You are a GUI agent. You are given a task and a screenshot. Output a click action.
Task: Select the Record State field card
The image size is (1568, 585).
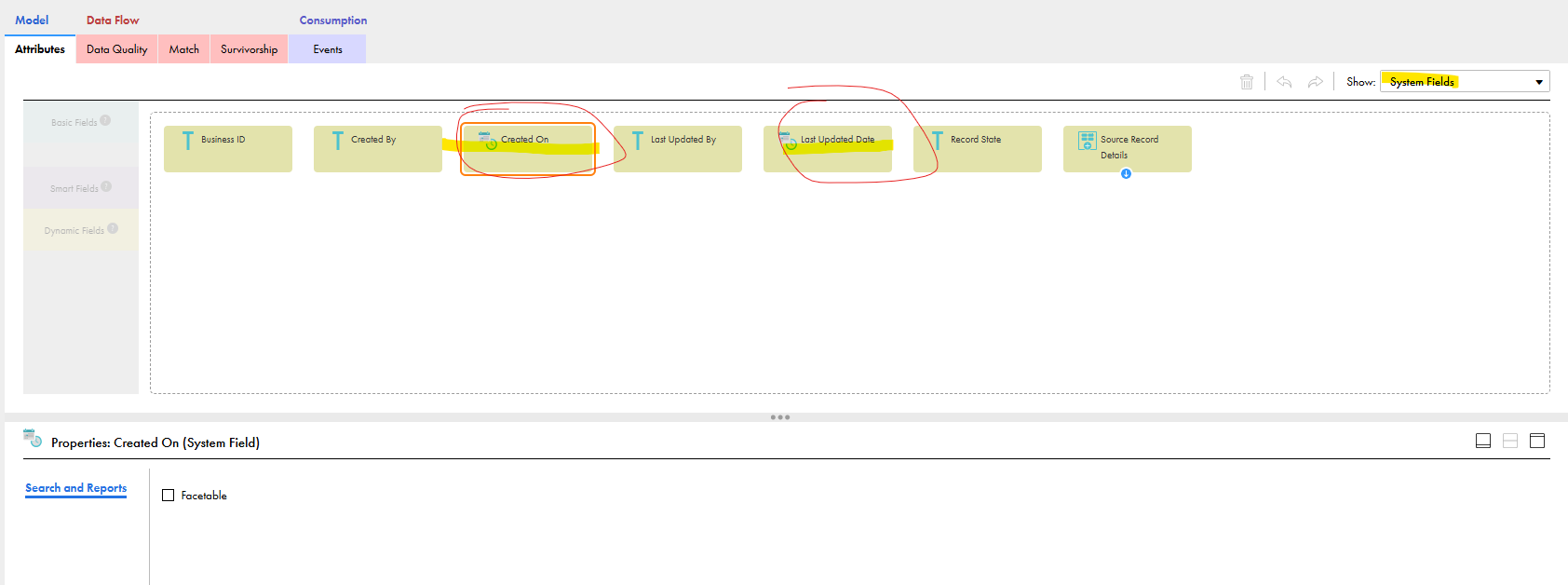coord(978,149)
